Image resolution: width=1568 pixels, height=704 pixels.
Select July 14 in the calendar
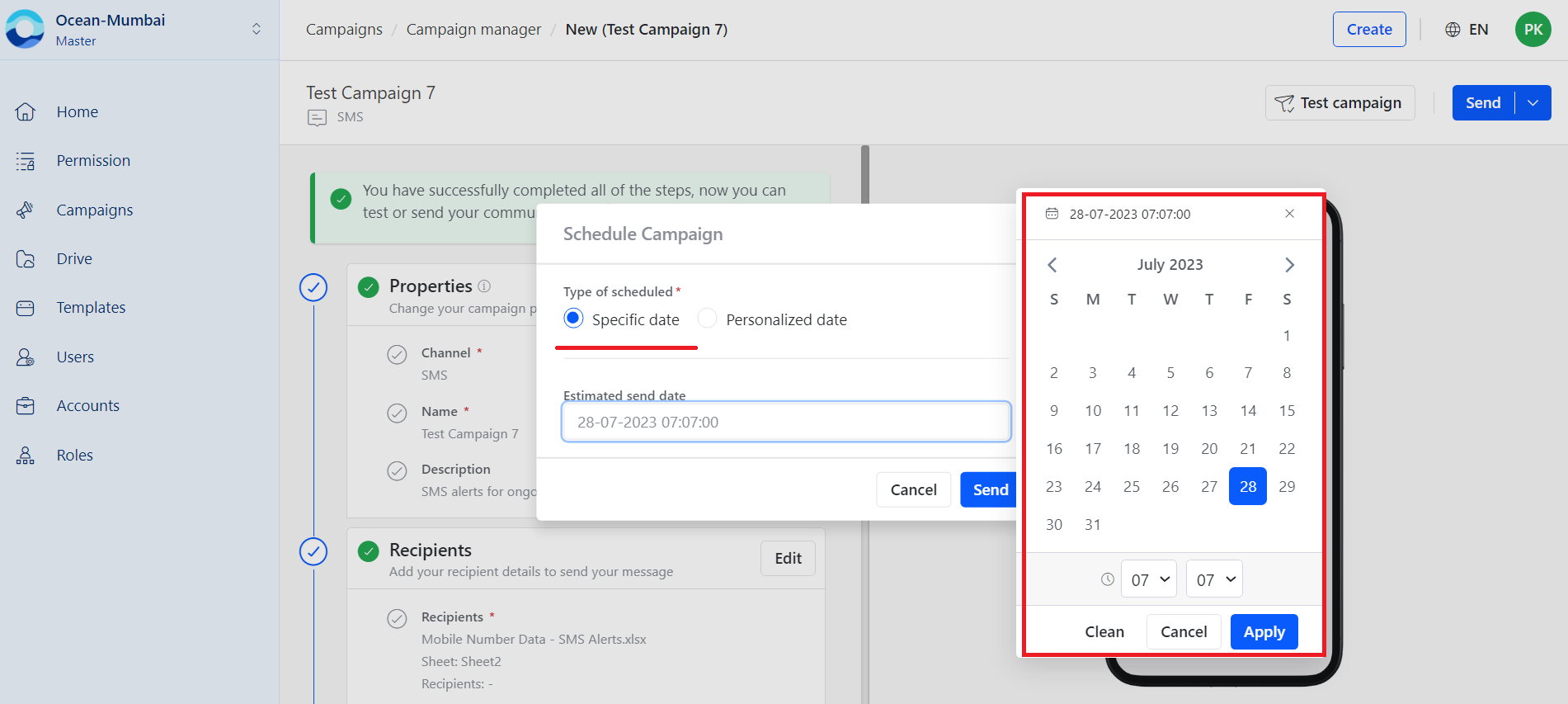pyautogui.click(x=1248, y=411)
